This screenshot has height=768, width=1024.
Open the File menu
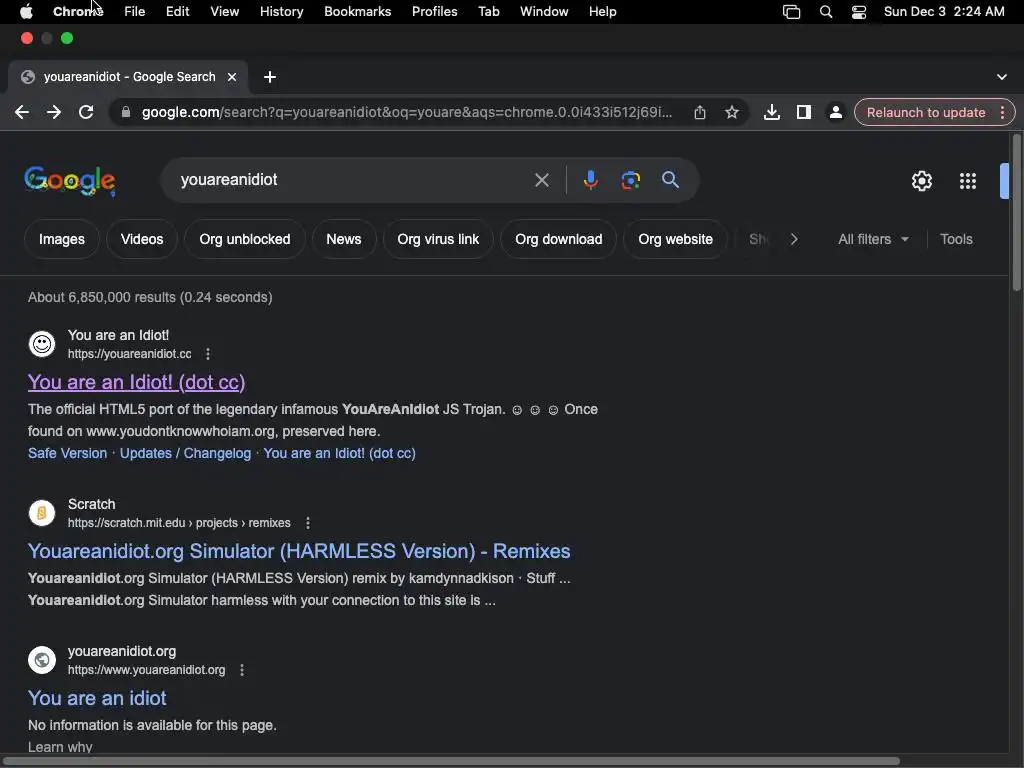point(135,12)
